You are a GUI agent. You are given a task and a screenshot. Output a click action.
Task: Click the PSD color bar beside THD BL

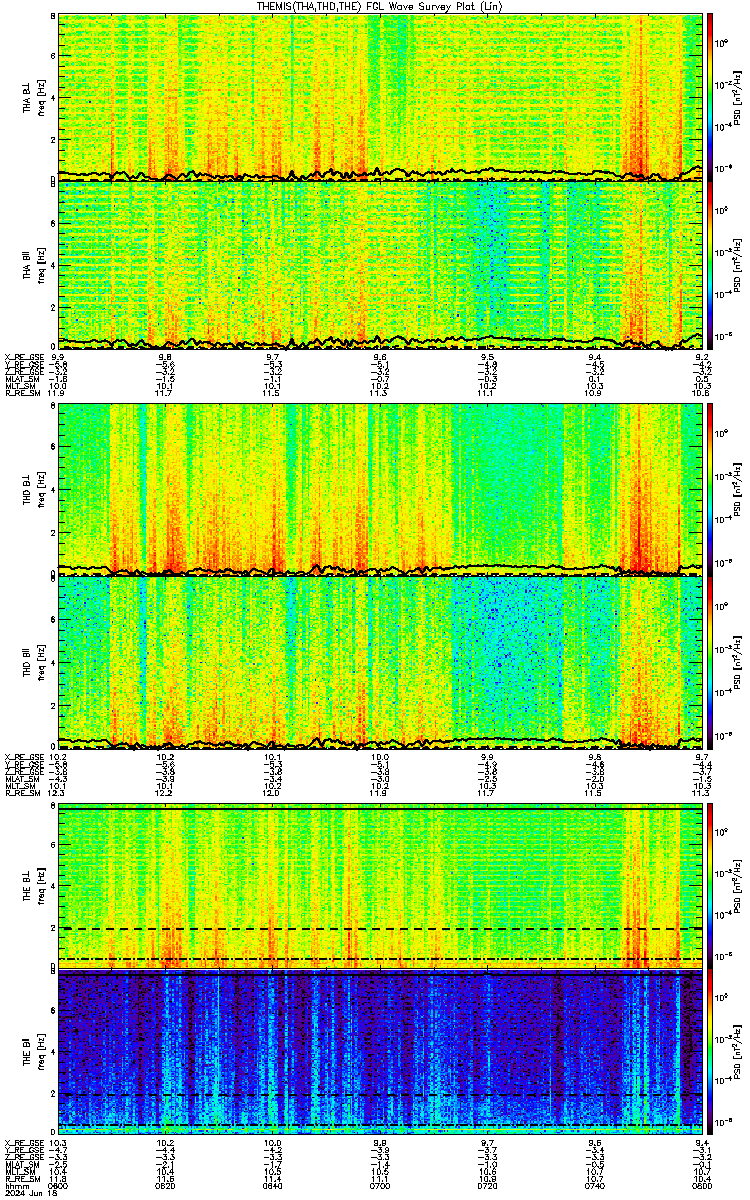click(x=710, y=489)
